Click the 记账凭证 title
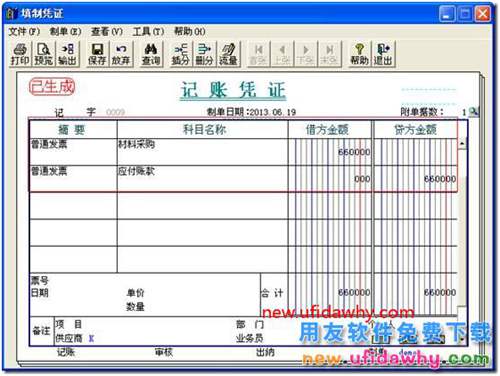The image size is (500, 376). tap(233, 90)
